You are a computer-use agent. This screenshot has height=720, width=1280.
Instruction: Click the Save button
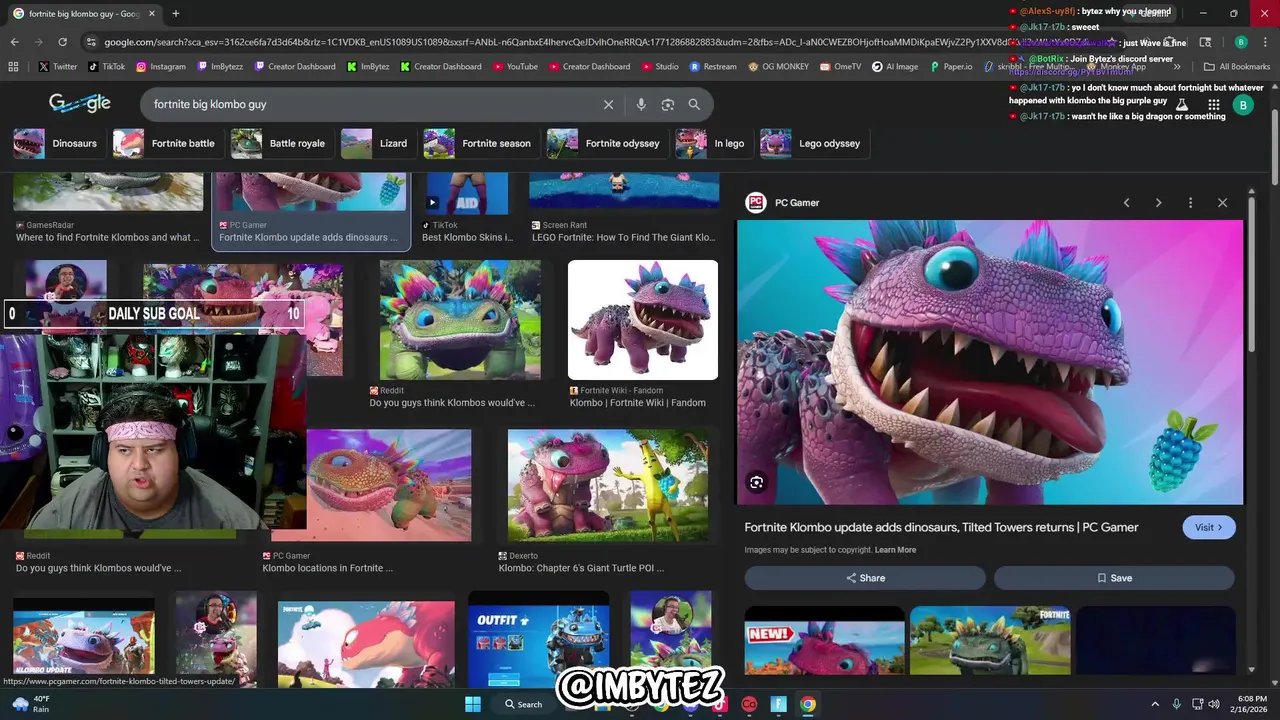[1114, 578]
